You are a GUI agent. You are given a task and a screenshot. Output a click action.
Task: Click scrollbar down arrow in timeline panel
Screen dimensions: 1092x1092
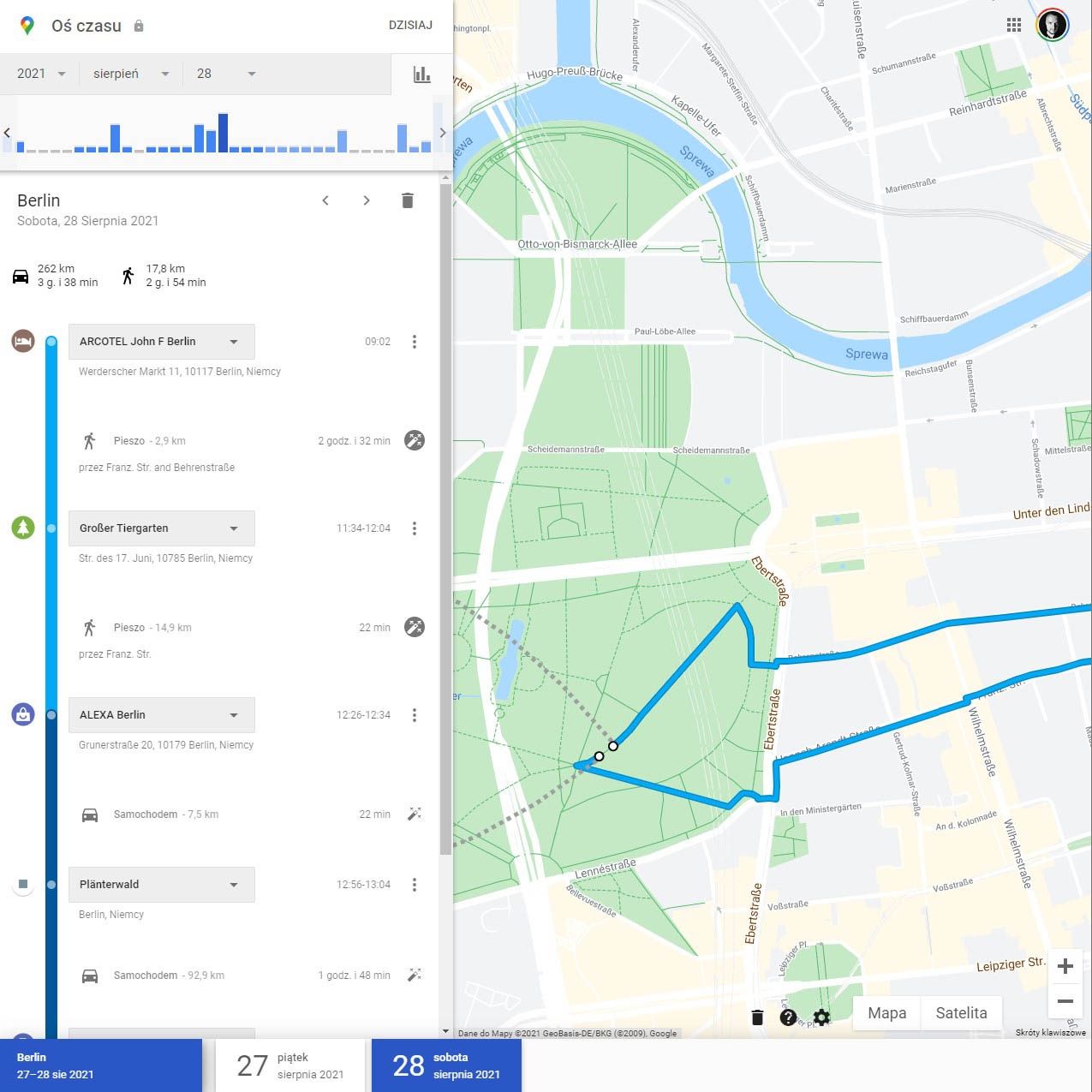tap(445, 1032)
